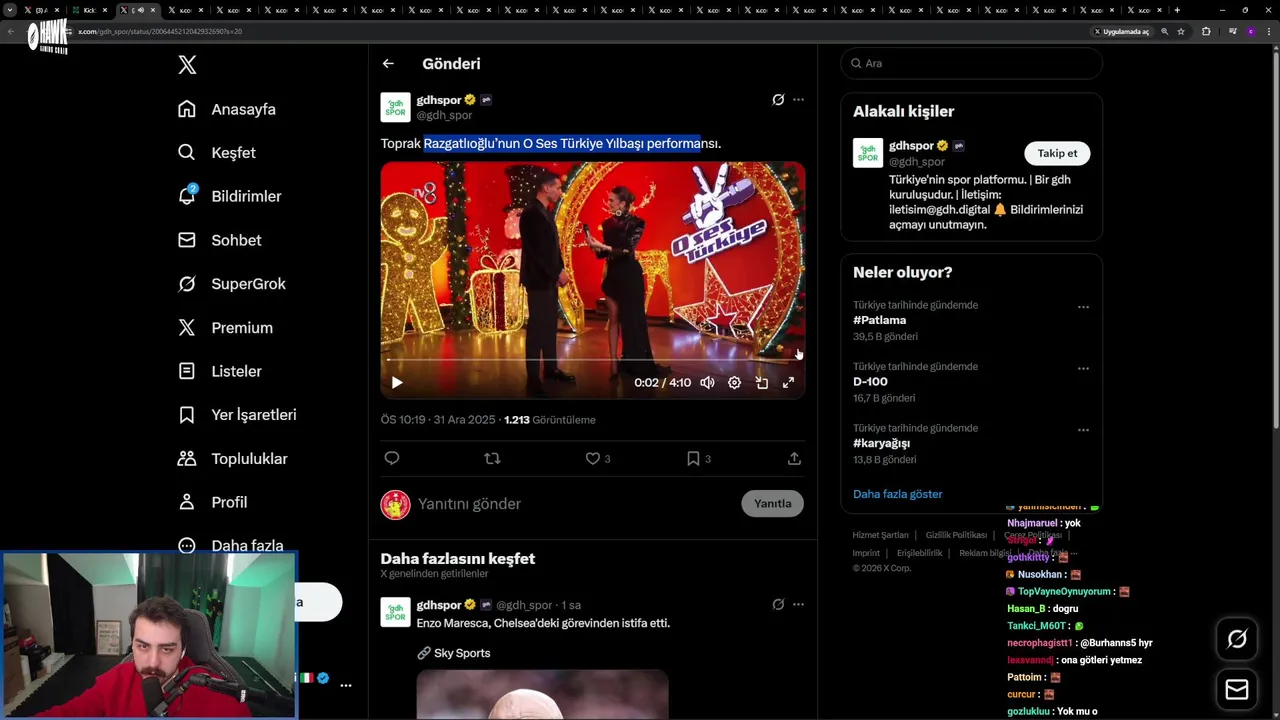The width and height of the screenshot is (1280, 720).
Task: Open the browser tab search dropdown
Action: (10, 10)
